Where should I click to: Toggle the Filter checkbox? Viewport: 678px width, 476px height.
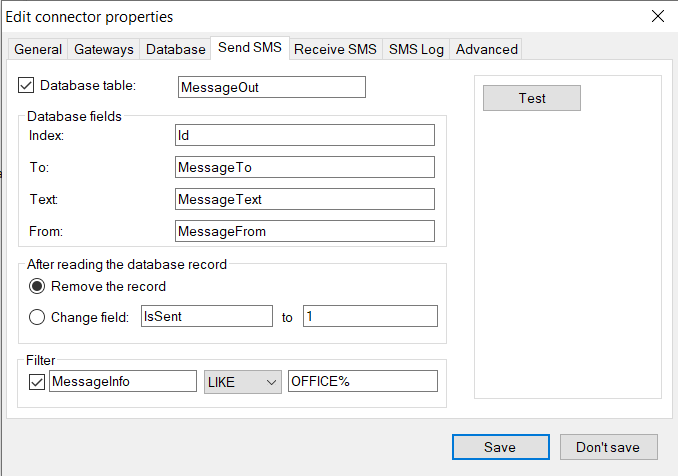click(37, 382)
